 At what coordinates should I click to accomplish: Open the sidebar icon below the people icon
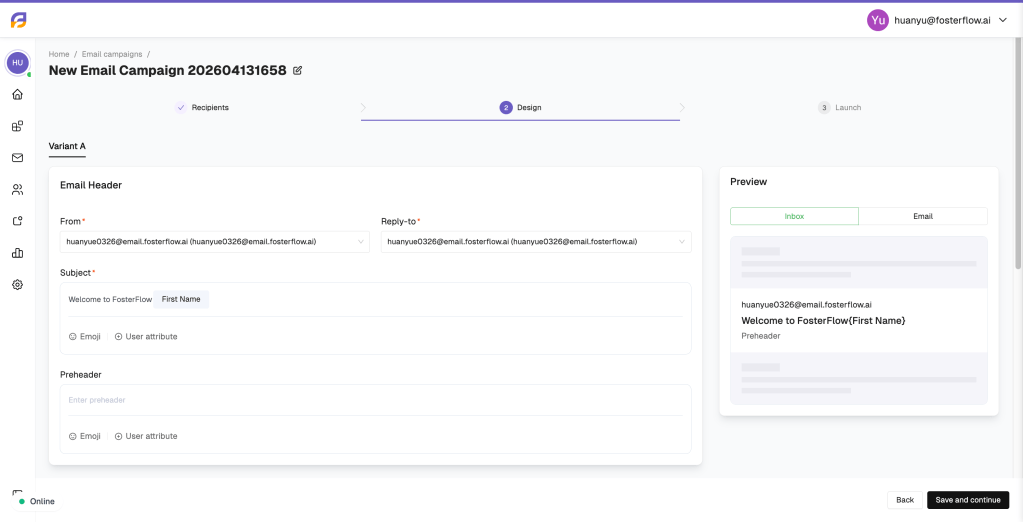pyautogui.click(x=18, y=221)
